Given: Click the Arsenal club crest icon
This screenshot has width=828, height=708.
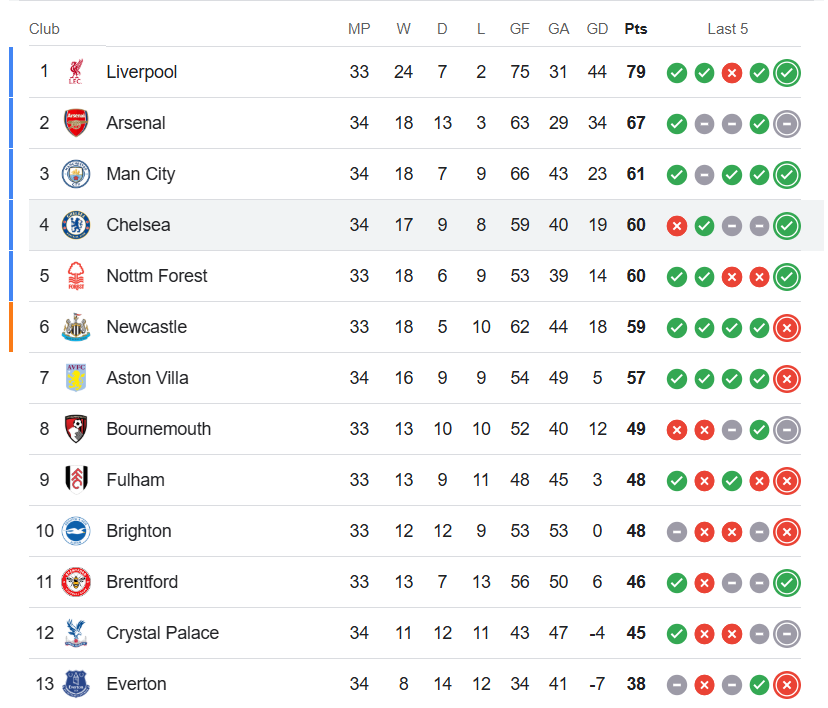Looking at the screenshot, I should click(76, 123).
